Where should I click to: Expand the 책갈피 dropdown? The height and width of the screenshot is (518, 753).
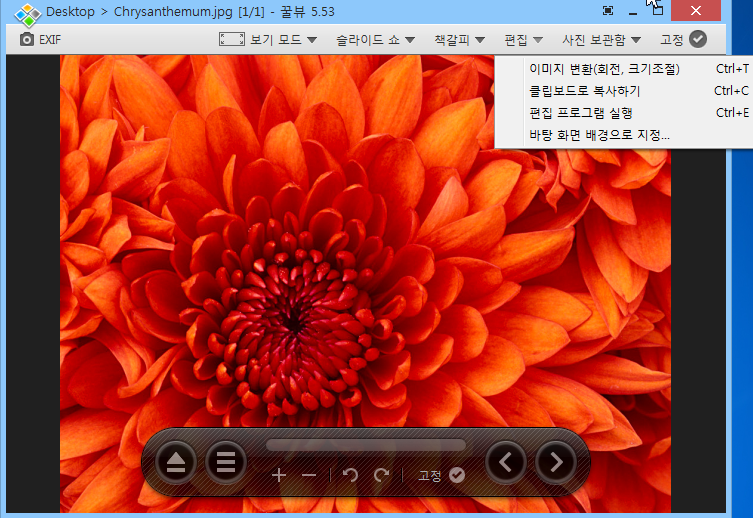pyautogui.click(x=459, y=39)
